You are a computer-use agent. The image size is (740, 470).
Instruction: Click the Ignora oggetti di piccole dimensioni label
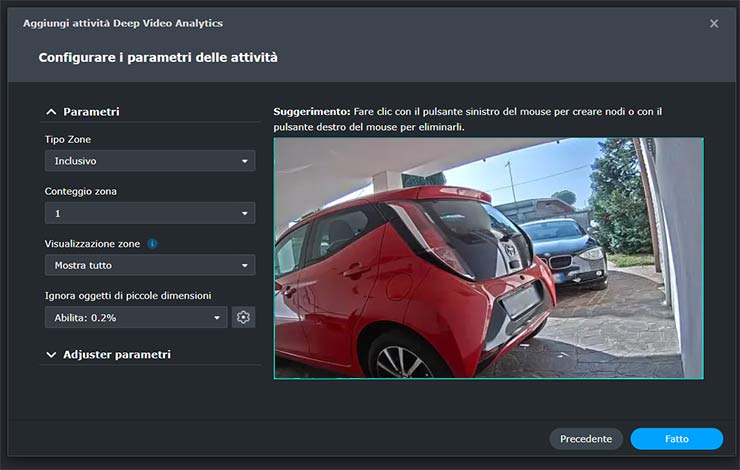(x=128, y=295)
